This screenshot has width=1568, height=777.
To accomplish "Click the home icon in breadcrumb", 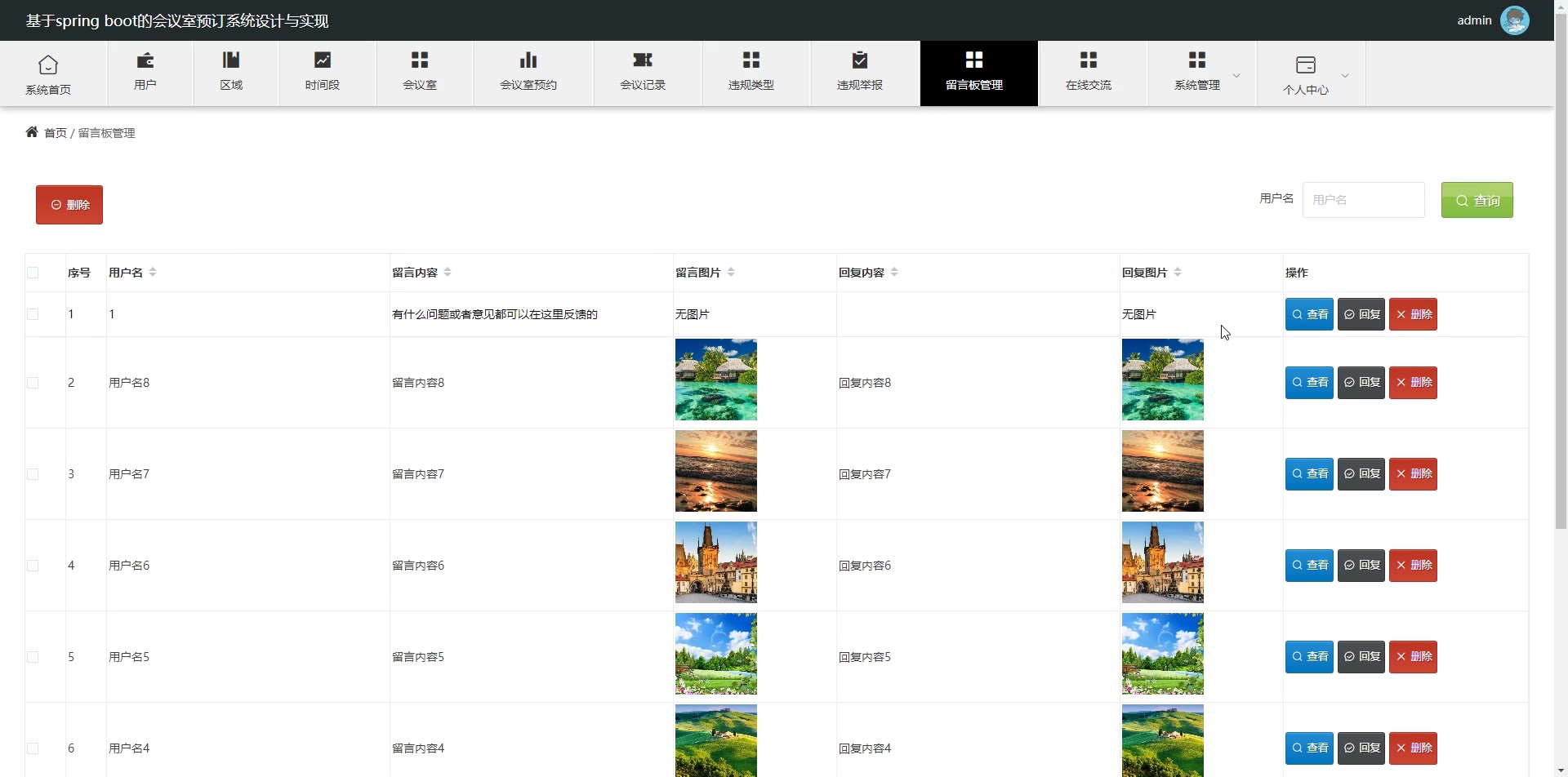I will 32,132.
